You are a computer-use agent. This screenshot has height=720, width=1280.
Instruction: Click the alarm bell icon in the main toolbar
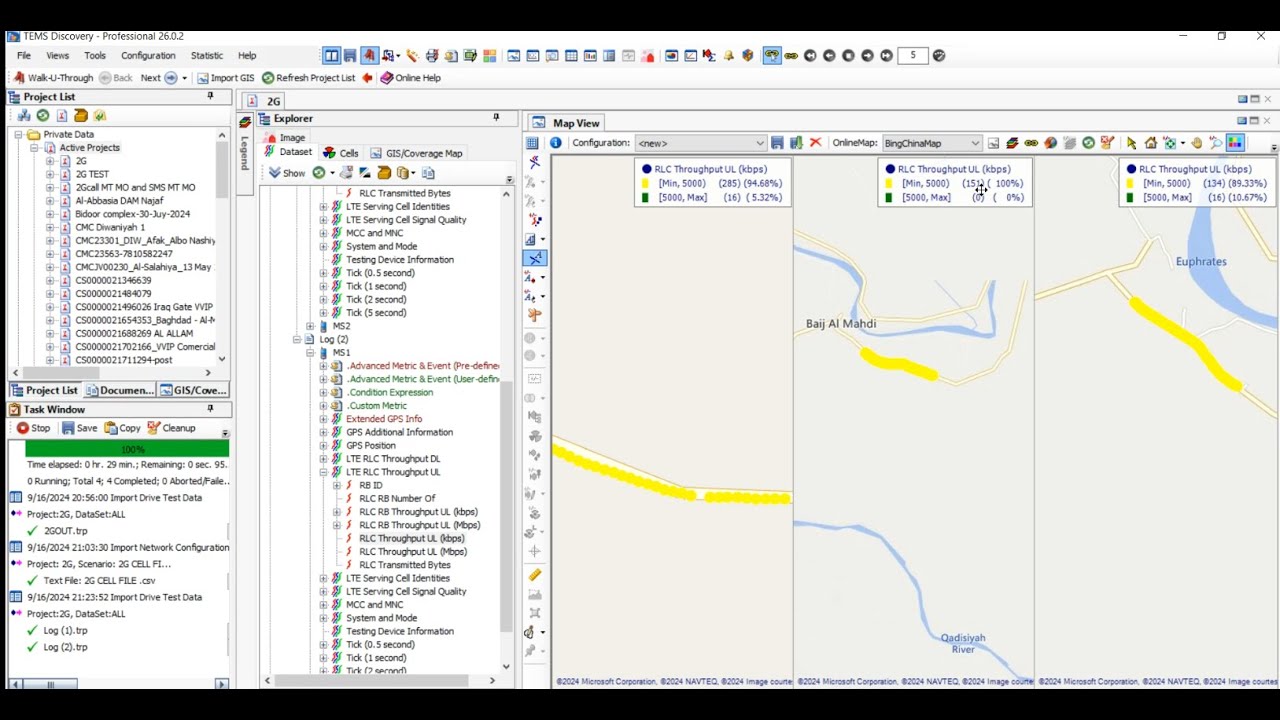click(729, 56)
